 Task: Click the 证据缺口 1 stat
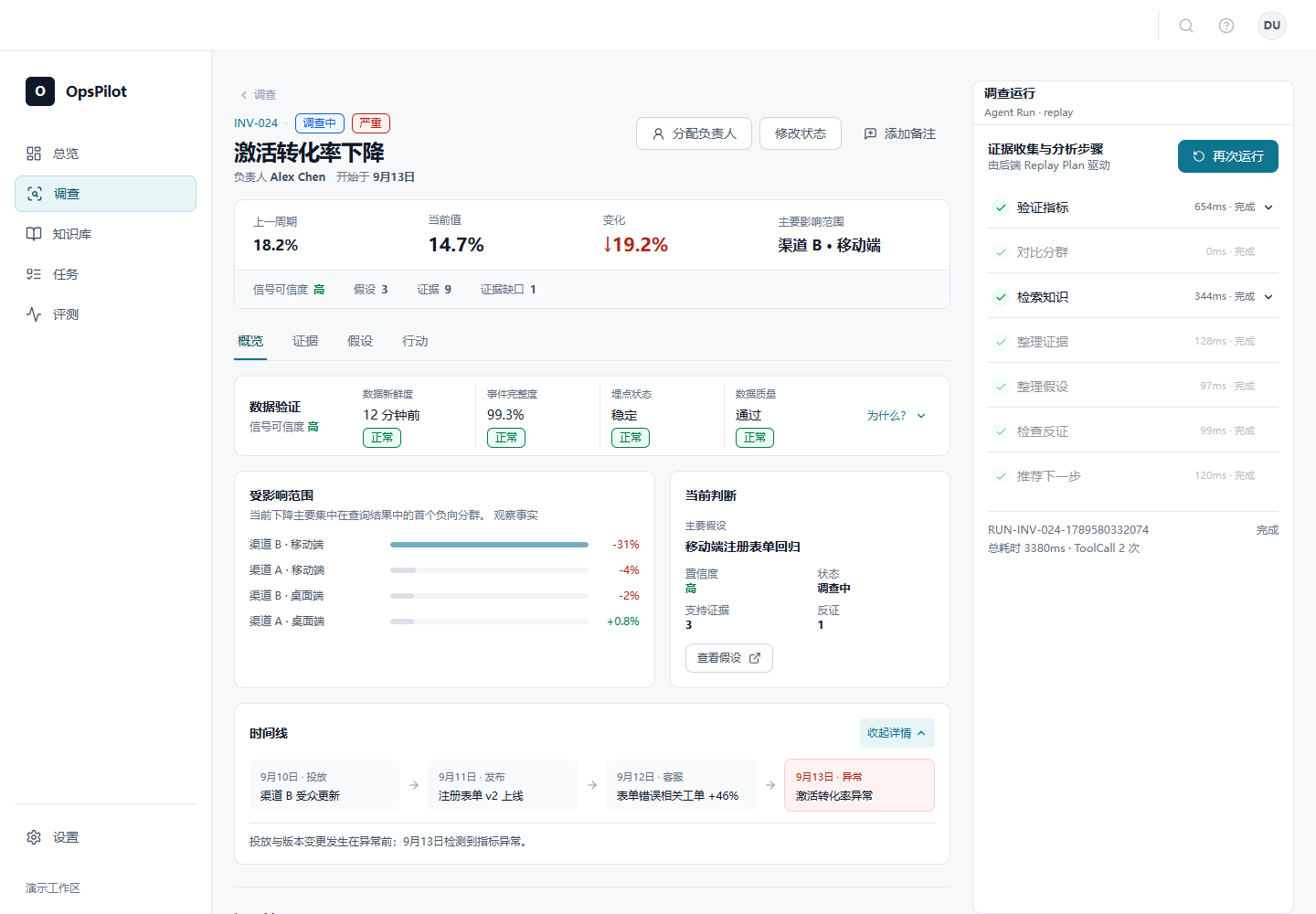(508, 290)
